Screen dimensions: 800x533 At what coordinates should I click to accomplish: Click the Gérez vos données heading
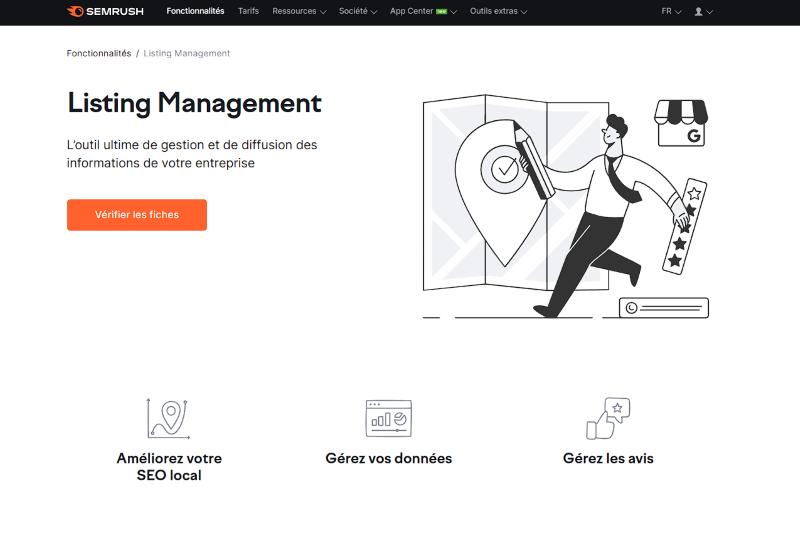389,459
